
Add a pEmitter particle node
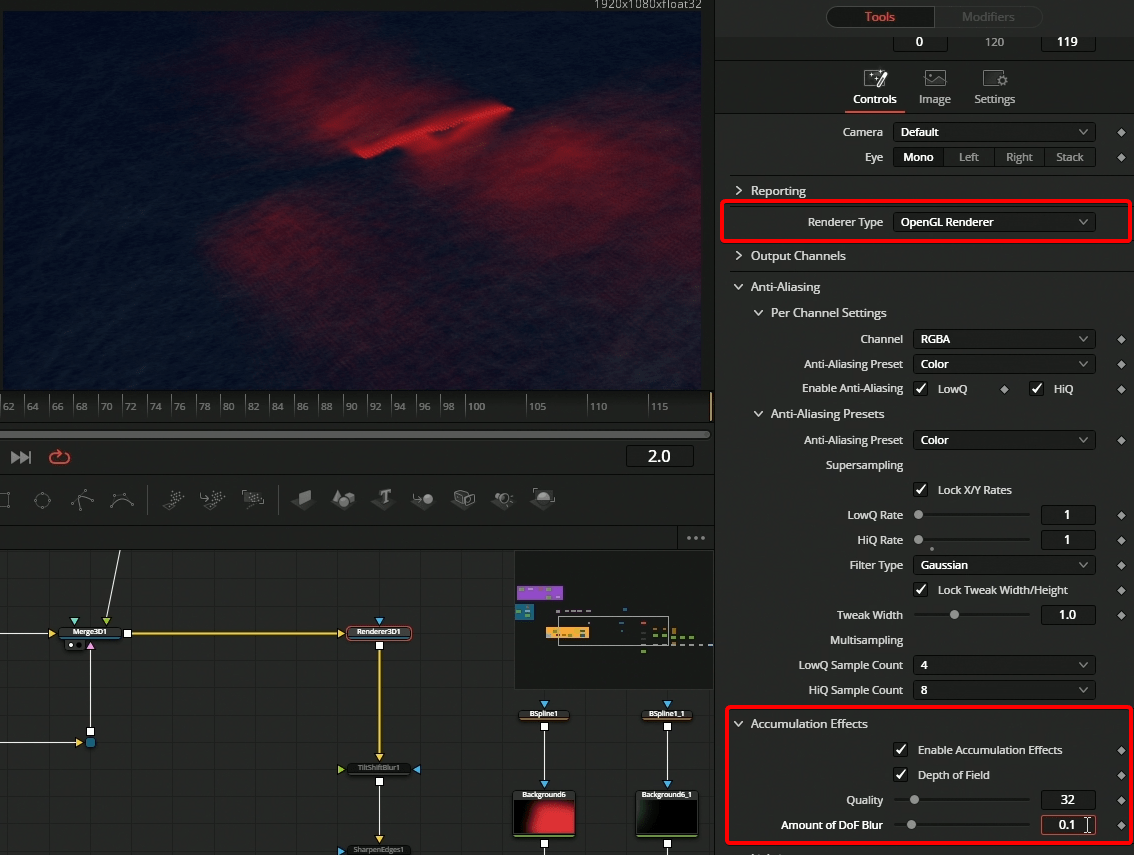[x=174, y=499]
